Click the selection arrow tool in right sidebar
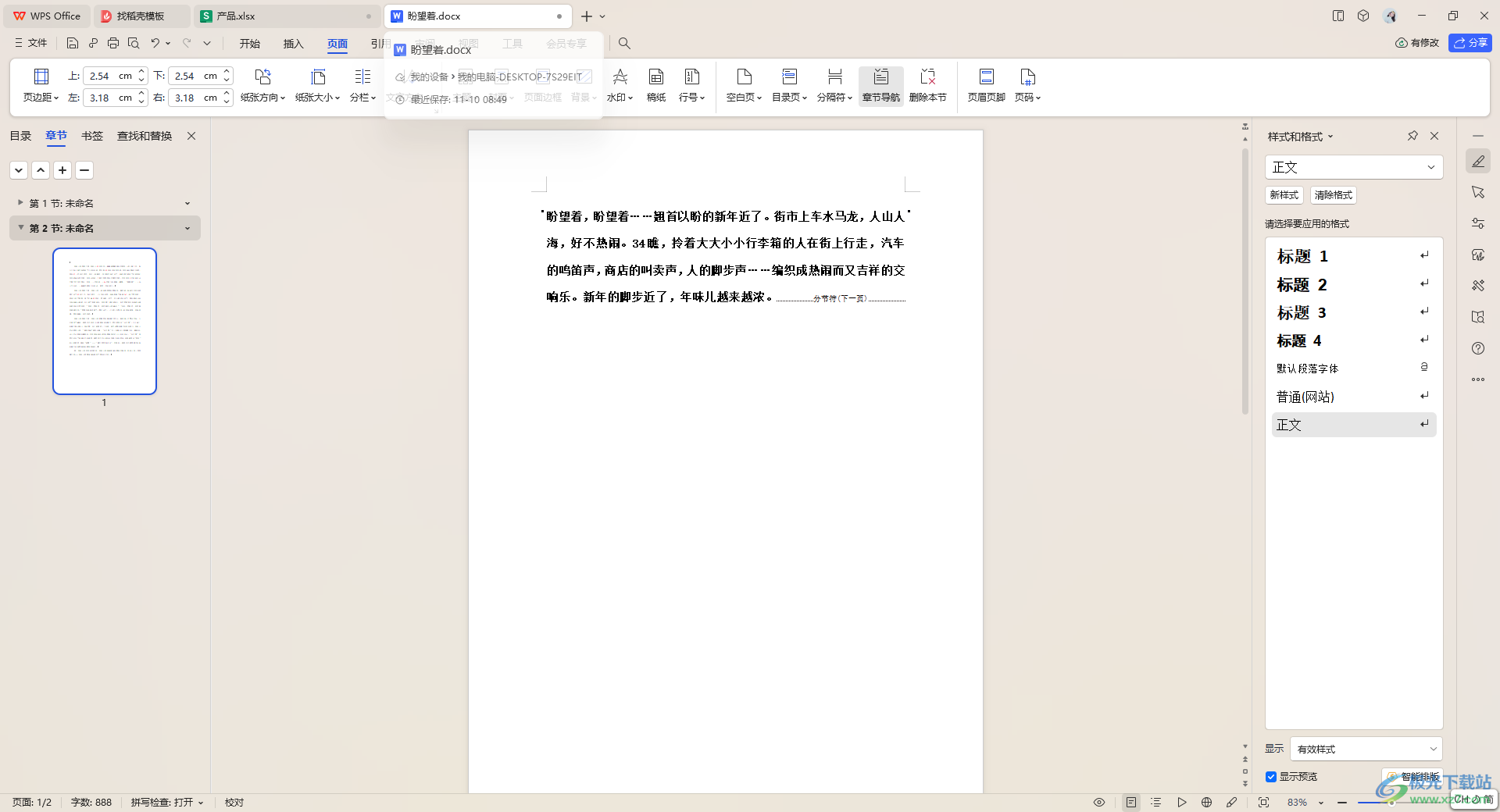 1477,192
